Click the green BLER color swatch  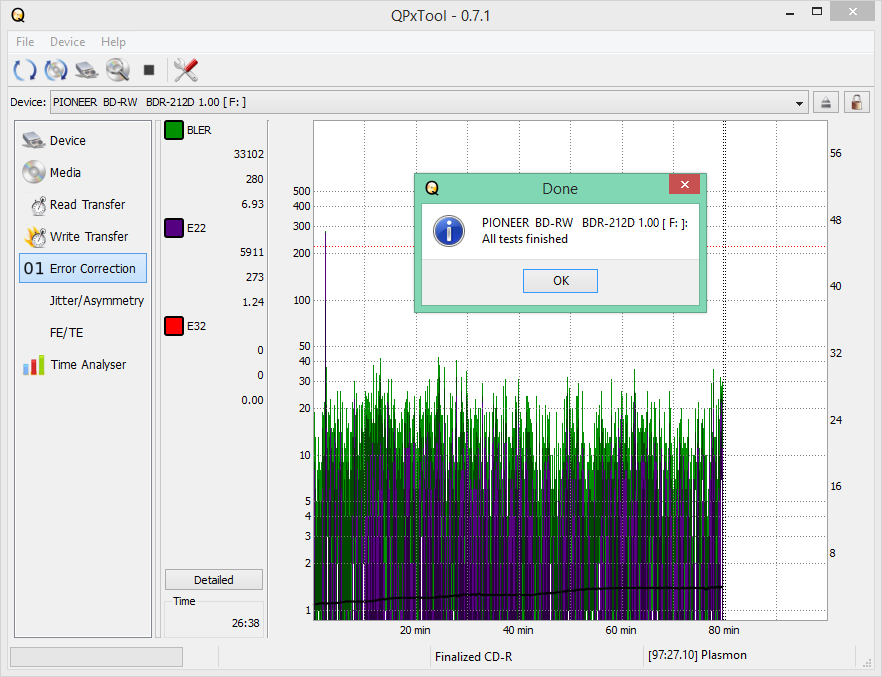point(174,130)
